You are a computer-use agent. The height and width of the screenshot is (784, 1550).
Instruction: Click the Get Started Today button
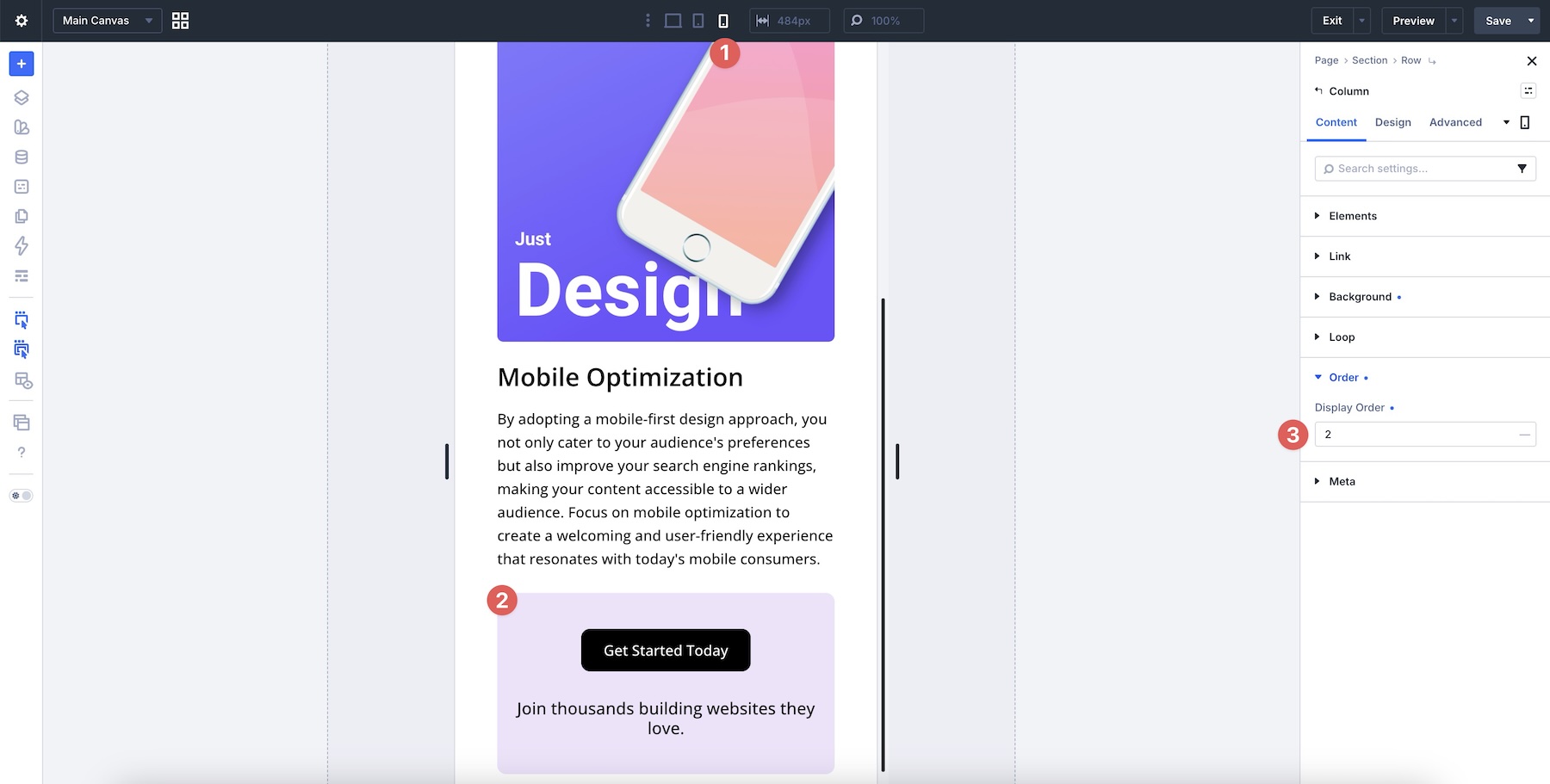click(x=666, y=651)
